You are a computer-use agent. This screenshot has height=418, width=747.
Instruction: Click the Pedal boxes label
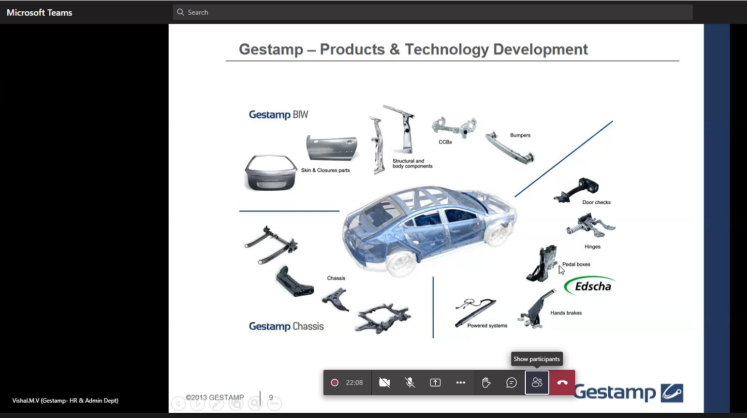pyautogui.click(x=576, y=264)
